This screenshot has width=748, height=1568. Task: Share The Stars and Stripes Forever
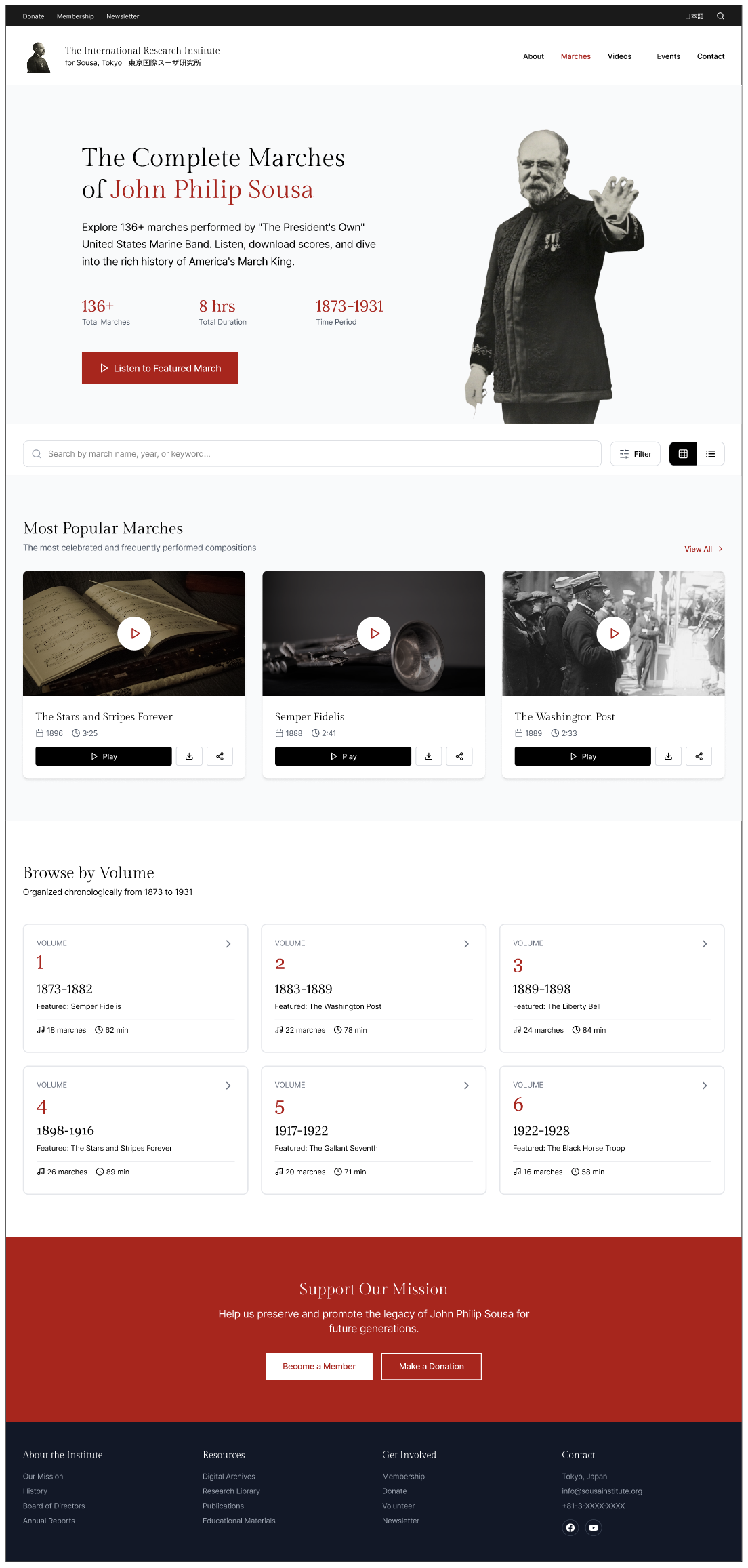point(220,756)
